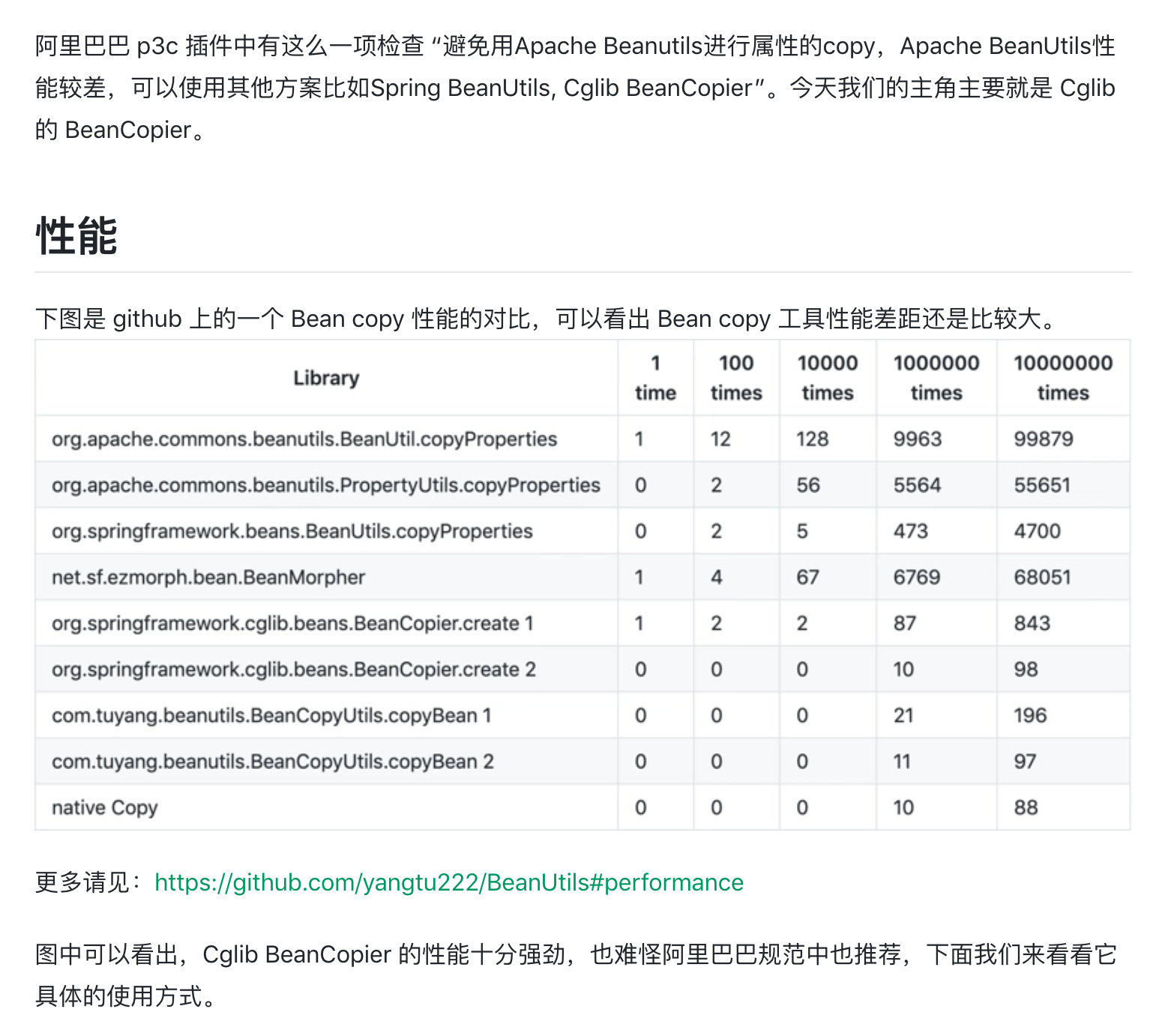The height and width of the screenshot is (1036, 1153).
Task: Select the BeanUtil.copyProperties row name
Action: 304,439
